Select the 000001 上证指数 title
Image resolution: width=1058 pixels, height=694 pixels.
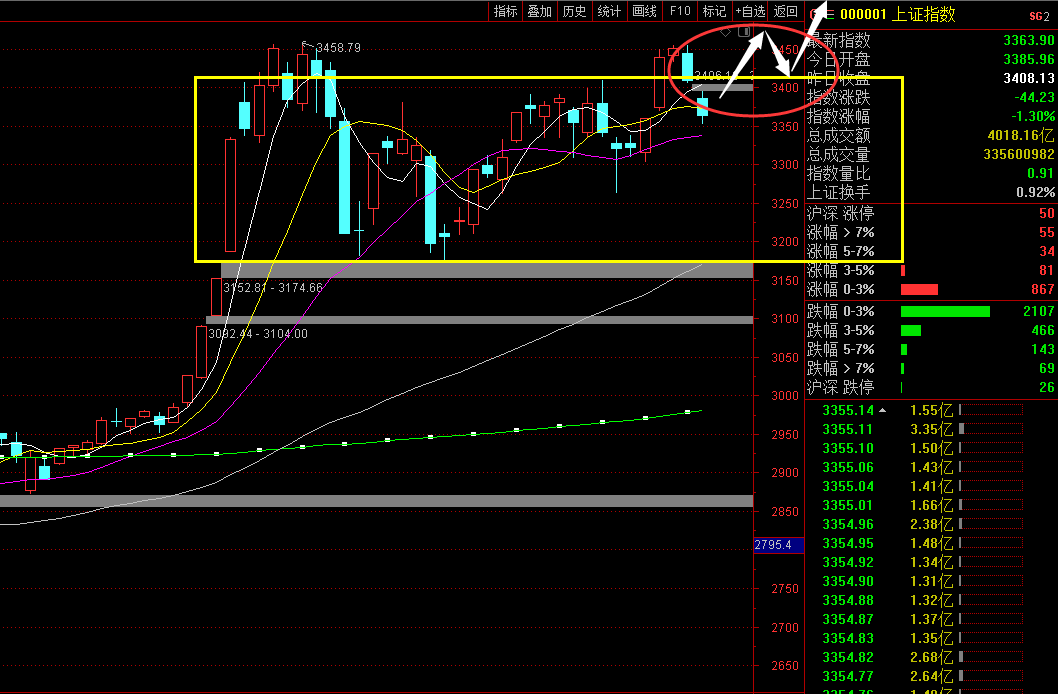(897, 14)
